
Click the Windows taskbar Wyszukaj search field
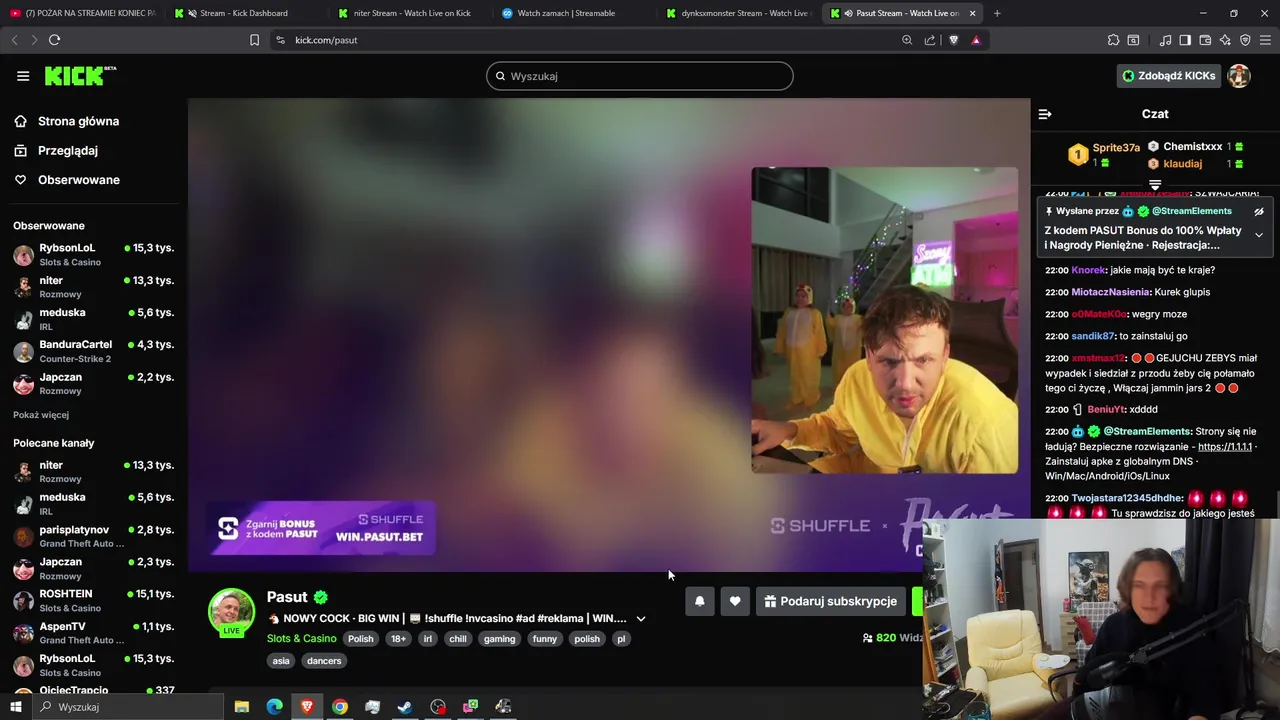coord(127,707)
